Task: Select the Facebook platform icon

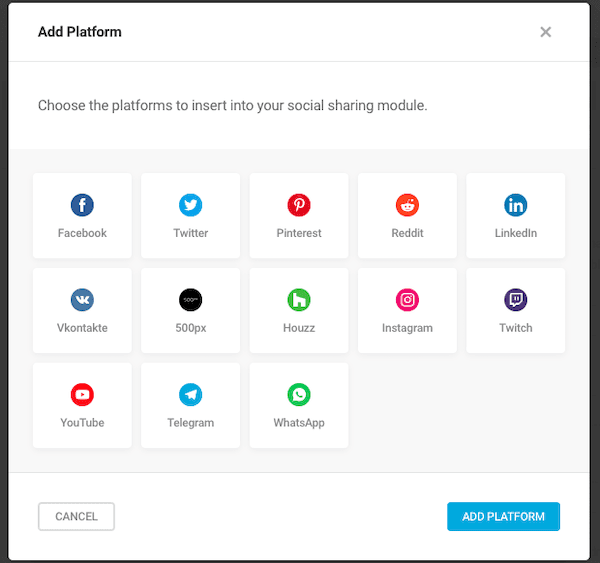Action: (x=82, y=205)
